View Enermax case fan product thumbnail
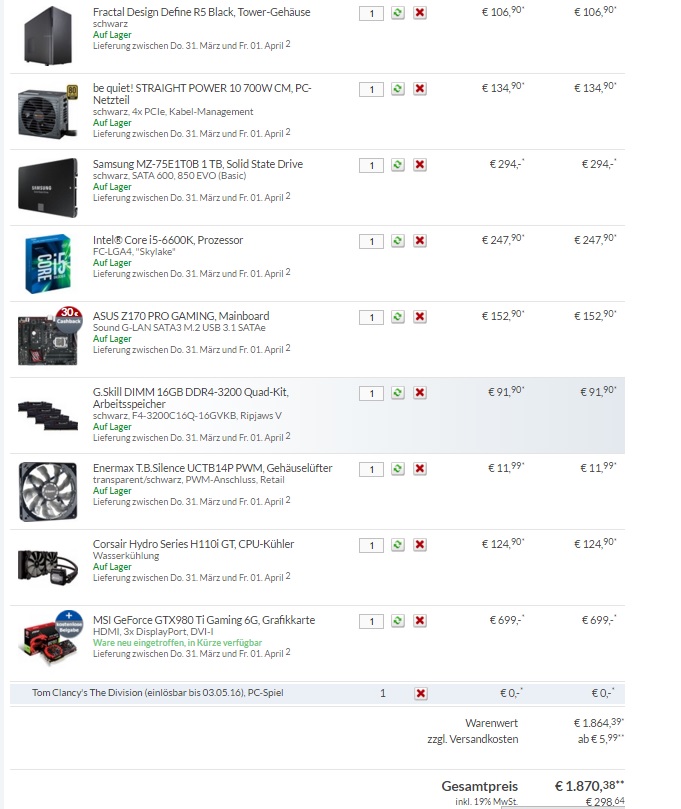This screenshot has width=681, height=809. (x=48, y=492)
